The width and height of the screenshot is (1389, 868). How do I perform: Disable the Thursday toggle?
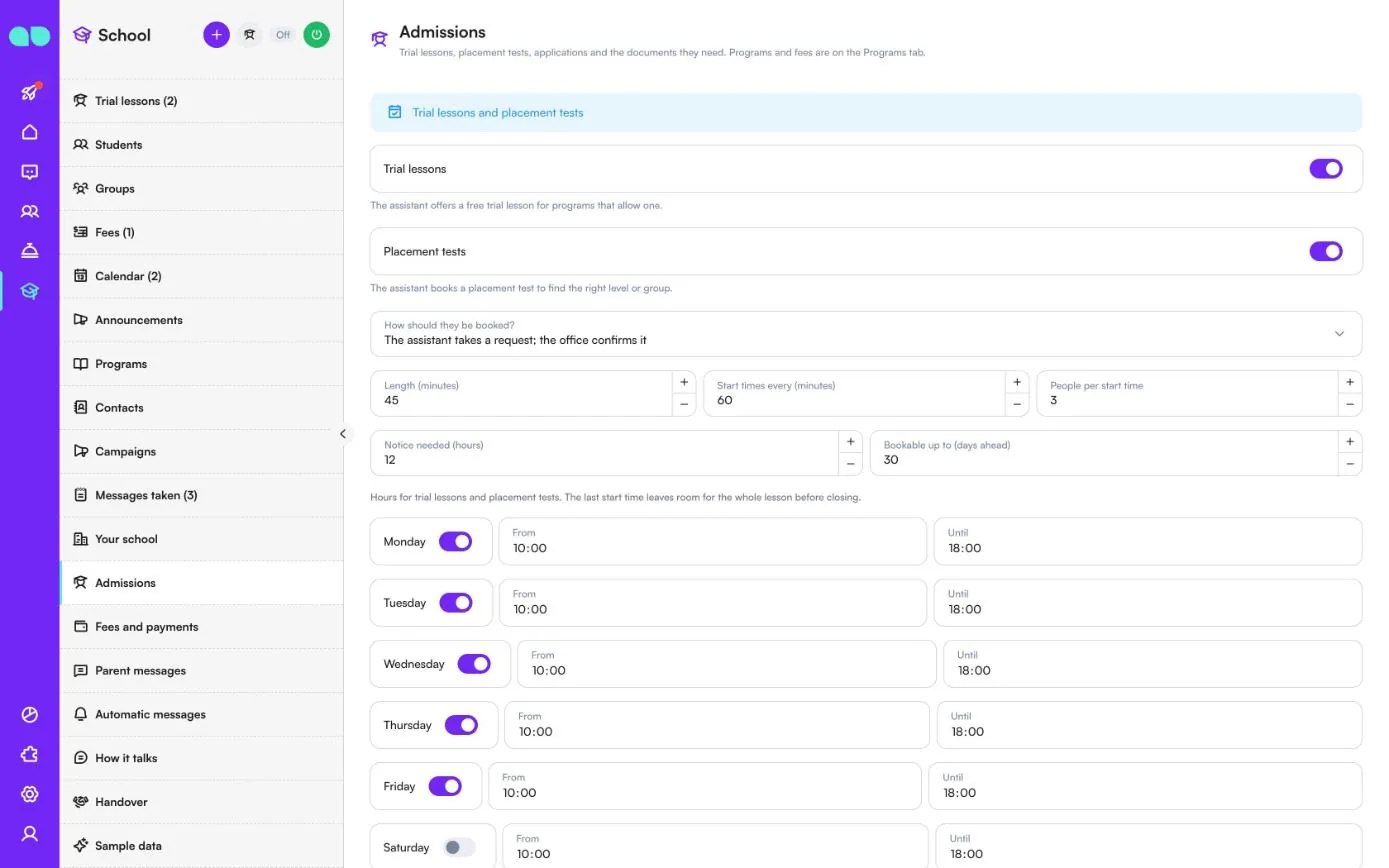[461, 725]
